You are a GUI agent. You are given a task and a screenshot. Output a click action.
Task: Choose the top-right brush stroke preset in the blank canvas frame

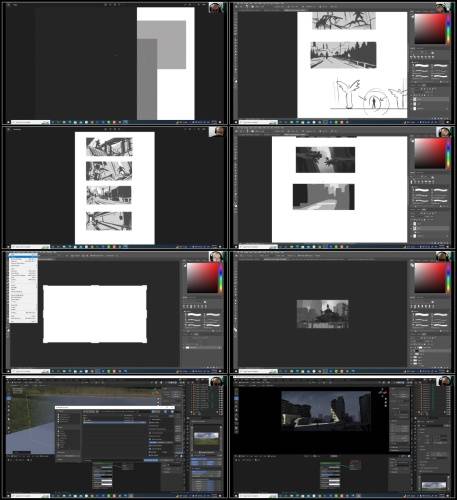pos(212,315)
